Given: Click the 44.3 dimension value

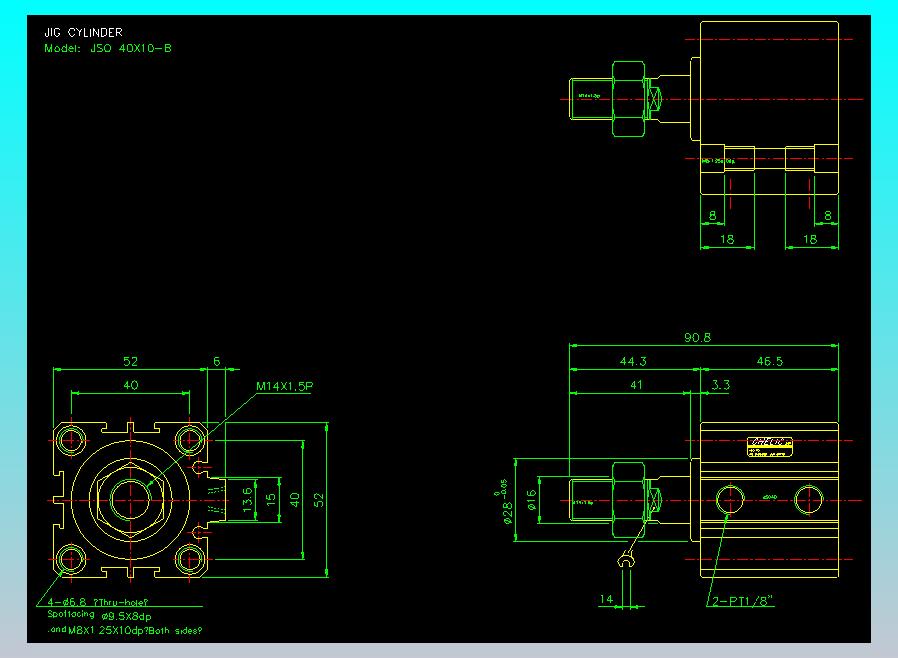Looking at the screenshot, I should tap(633, 361).
